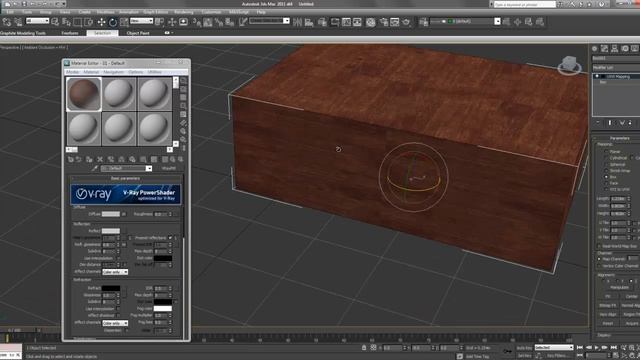640x360 pixels.
Task: Pick material from object with eyedropper
Action: click(x=95, y=168)
